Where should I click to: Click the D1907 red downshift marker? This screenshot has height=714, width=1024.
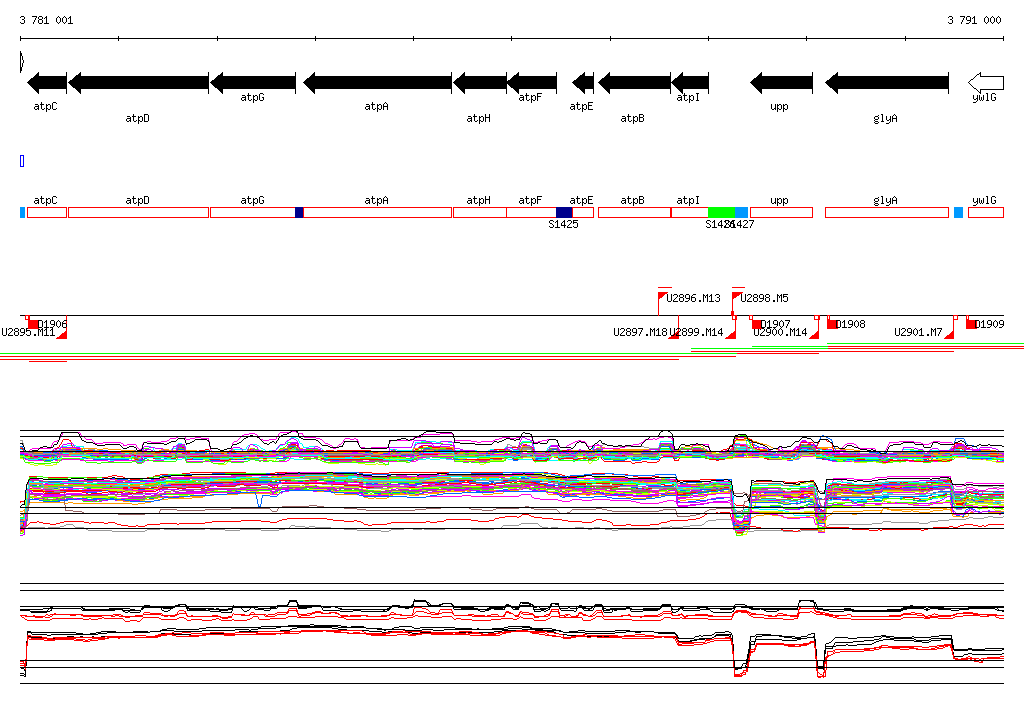coord(756,324)
